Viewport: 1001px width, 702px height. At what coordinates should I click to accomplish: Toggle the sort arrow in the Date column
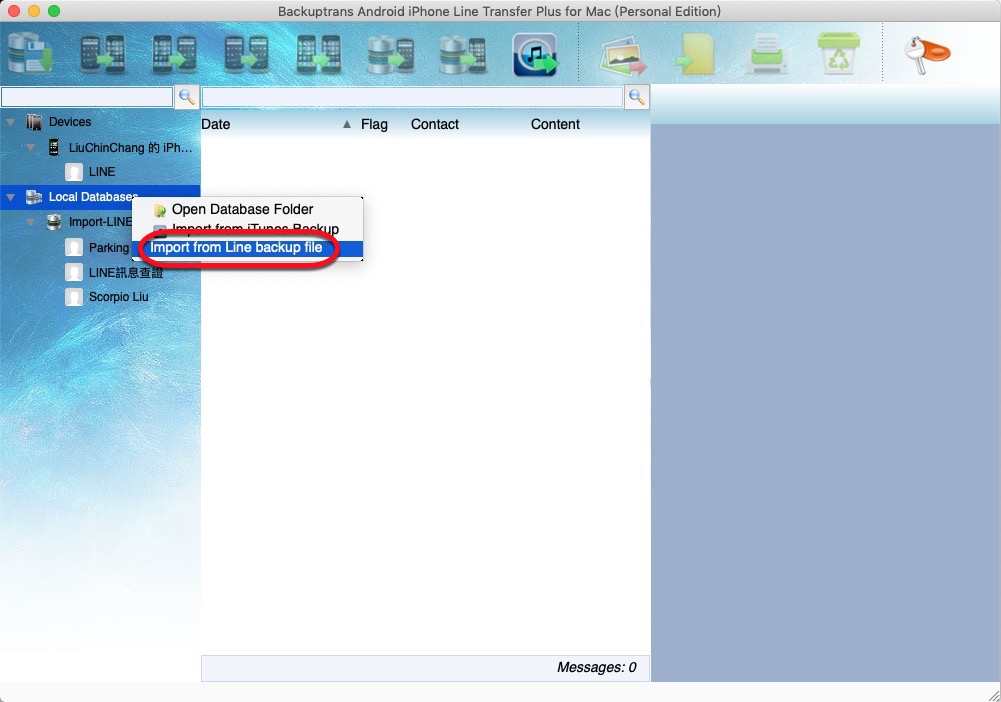click(x=347, y=124)
